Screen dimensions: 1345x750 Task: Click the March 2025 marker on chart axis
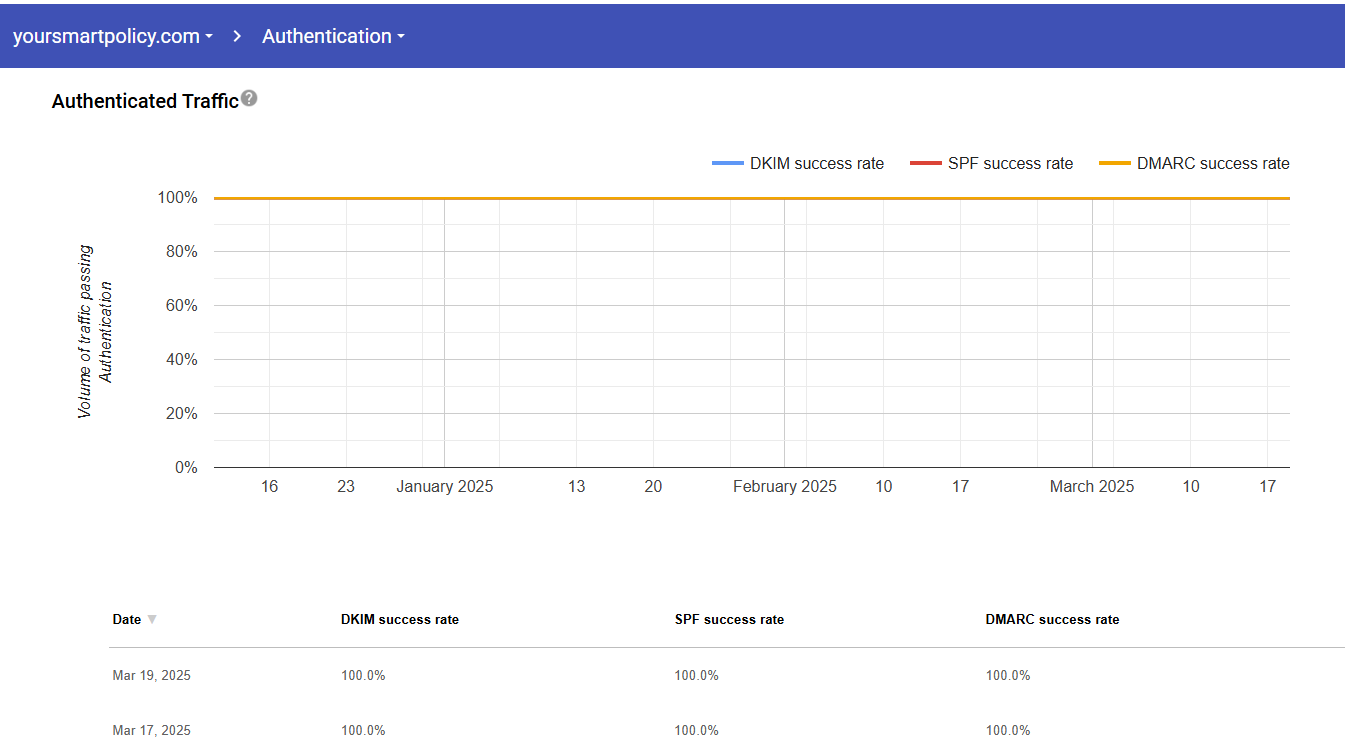pyautogui.click(x=1091, y=487)
